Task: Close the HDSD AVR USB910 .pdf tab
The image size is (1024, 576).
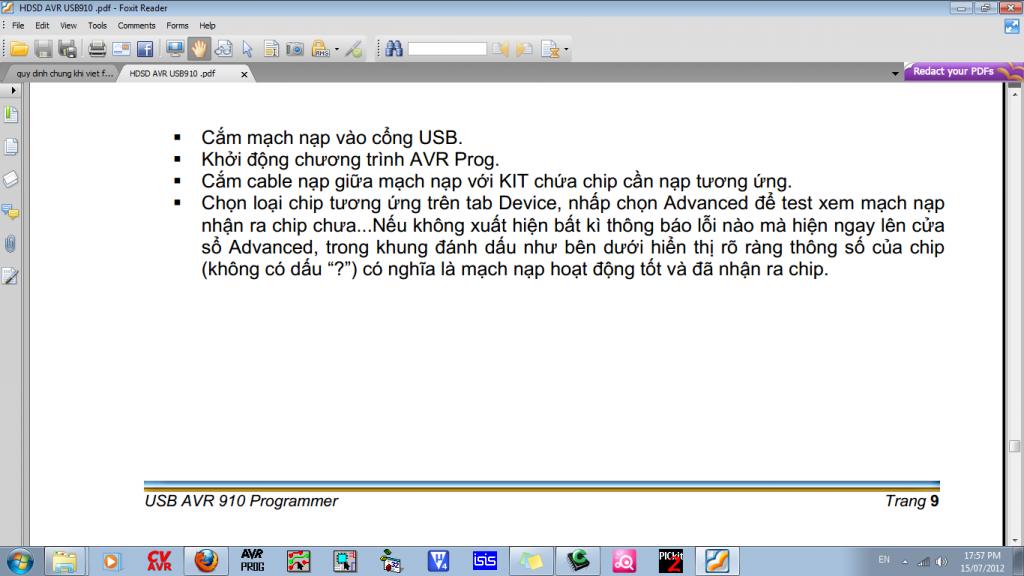Action: [244, 74]
